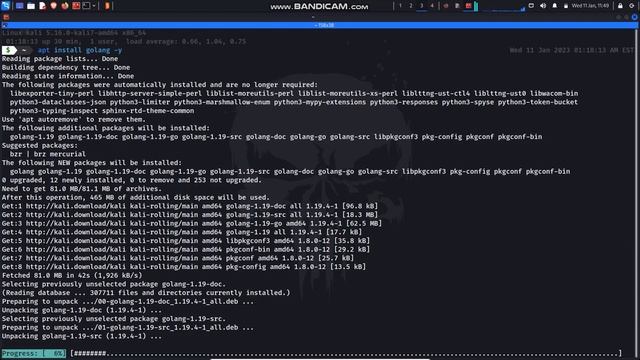Image resolution: width=640 pixels, height=360 pixels.
Task: Open the volume control tray icon
Action: [x=543, y=6]
